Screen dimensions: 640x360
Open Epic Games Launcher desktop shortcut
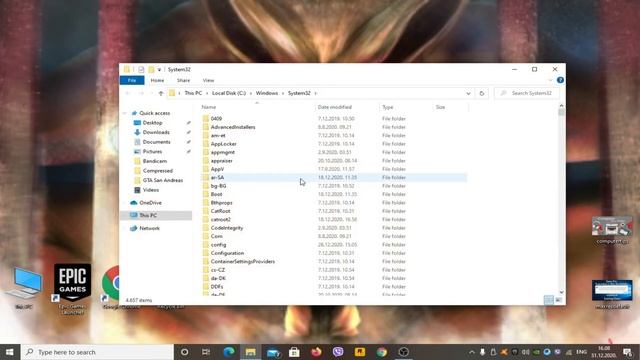tap(72, 289)
